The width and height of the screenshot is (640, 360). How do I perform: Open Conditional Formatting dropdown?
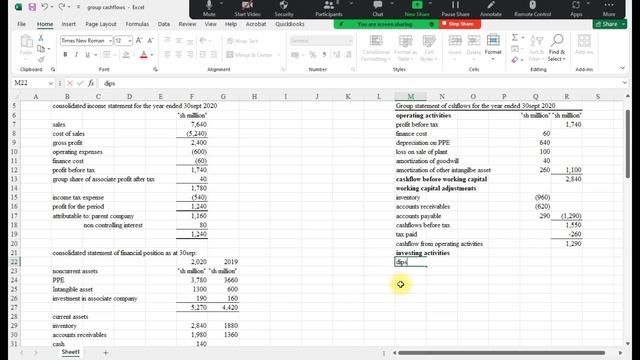(x=376, y=48)
